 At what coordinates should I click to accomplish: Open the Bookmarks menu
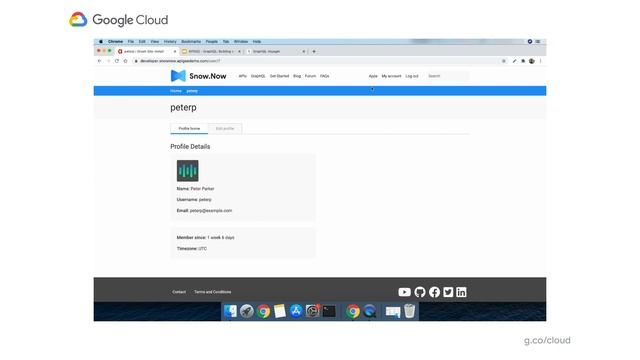tap(191, 42)
